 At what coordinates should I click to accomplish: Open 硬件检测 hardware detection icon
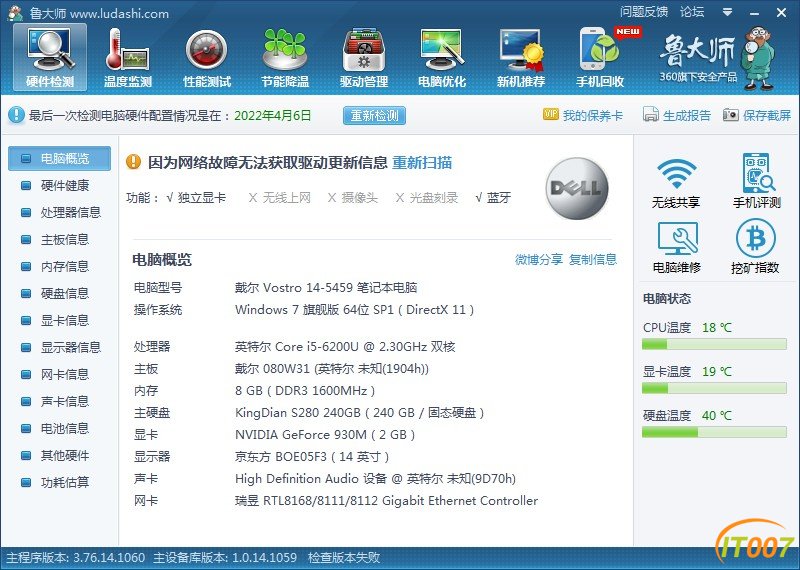pyautogui.click(x=50, y=58)
